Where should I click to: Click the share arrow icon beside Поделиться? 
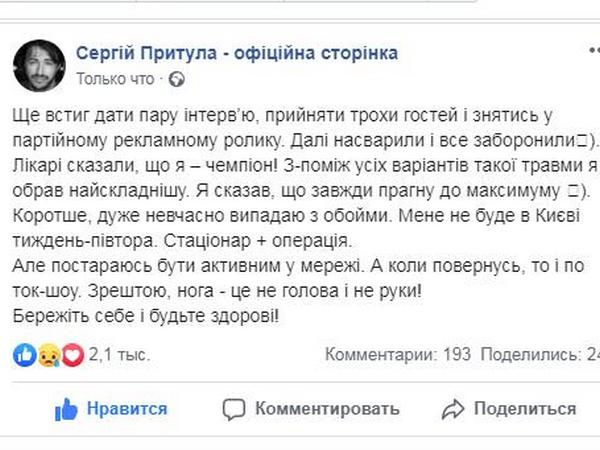[453, 408]
